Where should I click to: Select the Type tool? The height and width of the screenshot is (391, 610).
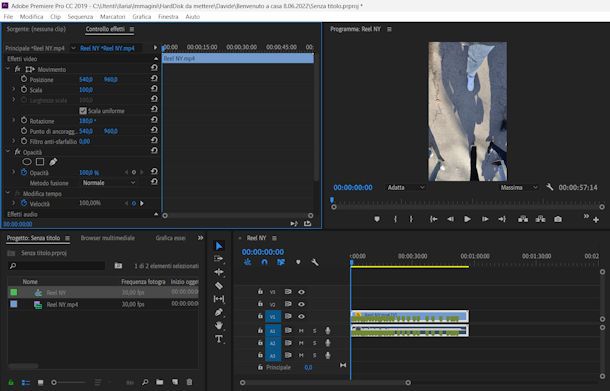(219, 339)
